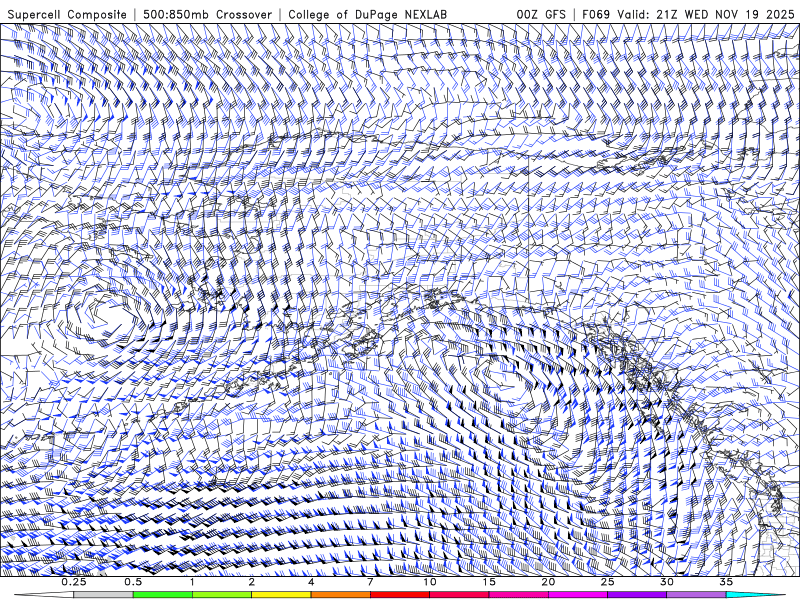This screenshot has height=600, width=800.
Task: Click the '00Z GFS' model run label
Action: (541, 14)
